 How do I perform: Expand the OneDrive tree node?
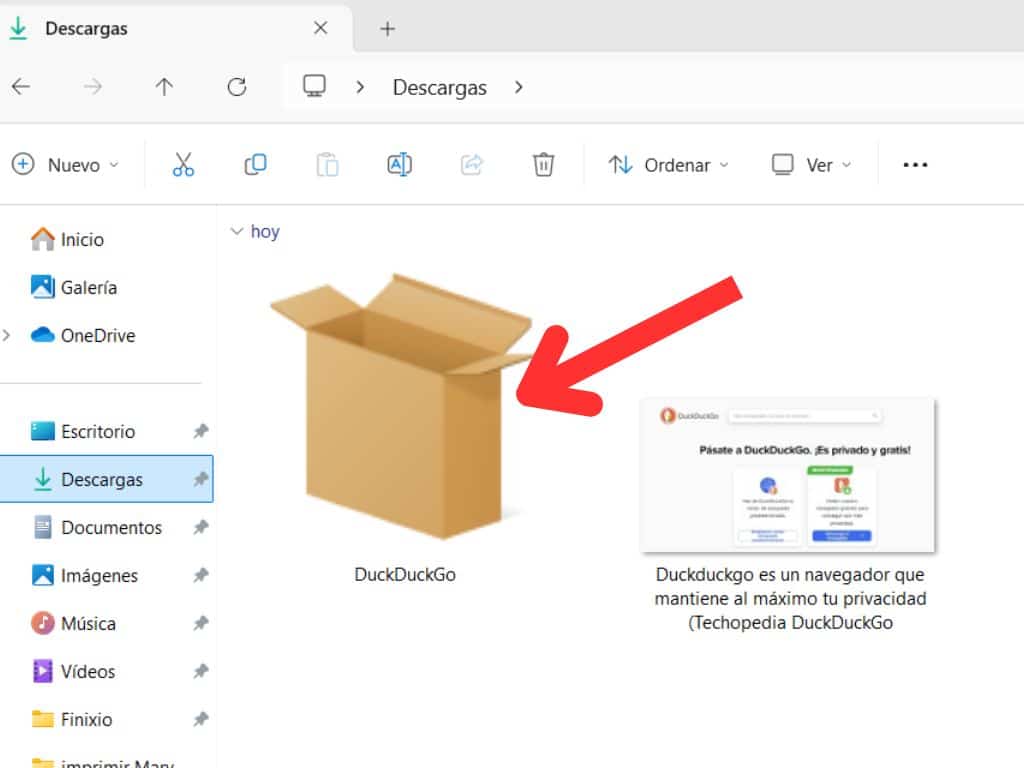pos(7,336)
